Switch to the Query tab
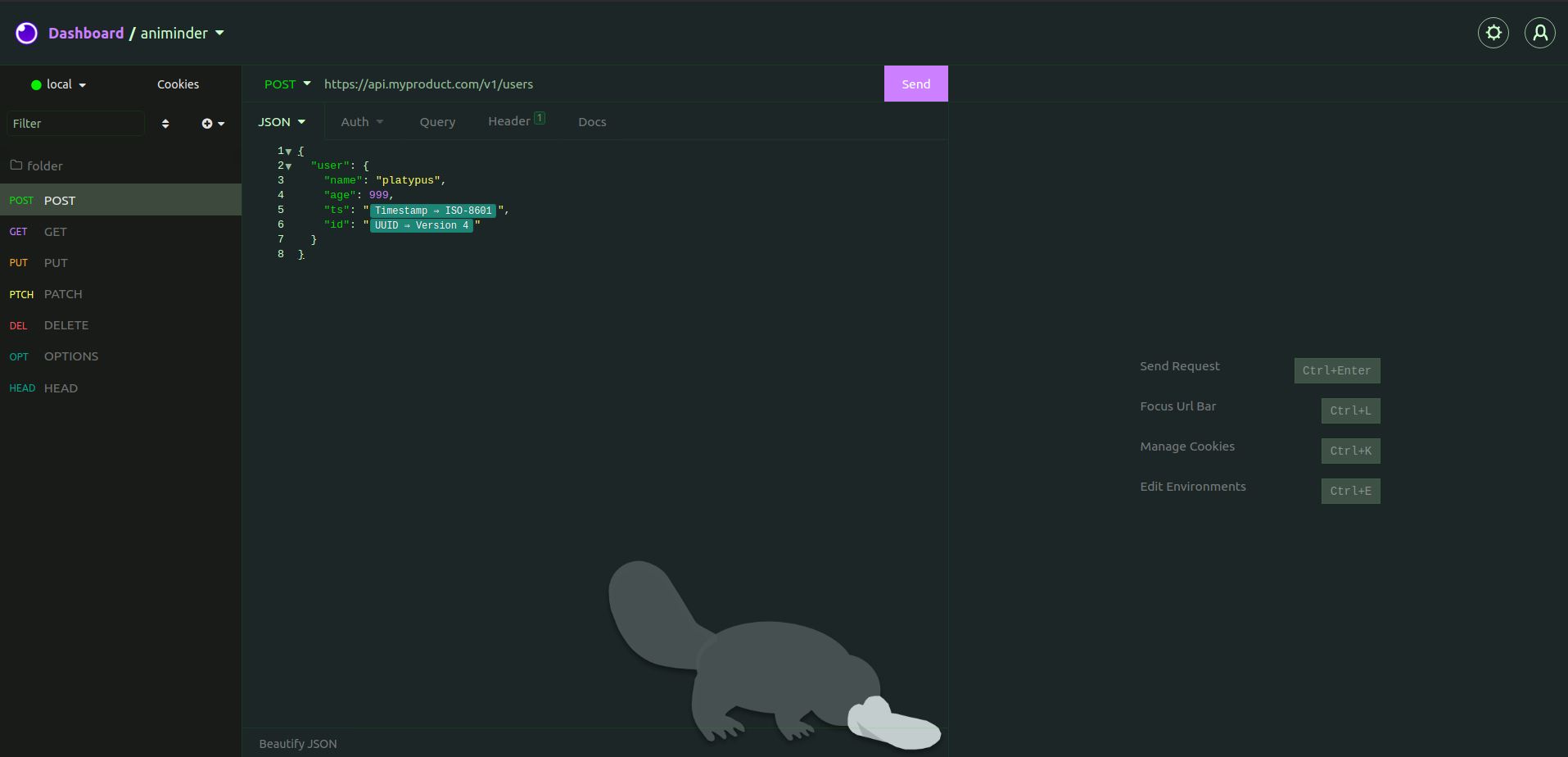This screenshot has height=757, width=1568. coord(437,122)
